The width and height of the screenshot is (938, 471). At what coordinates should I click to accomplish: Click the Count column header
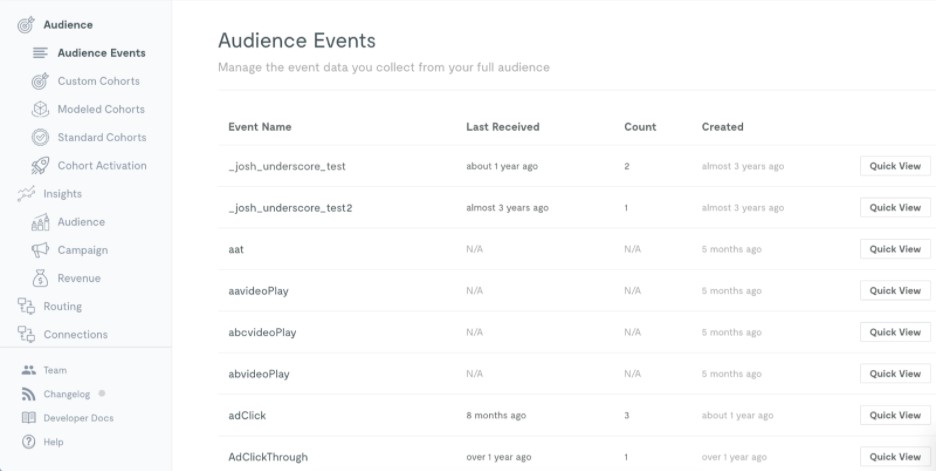pyautogui.click(x=640, y=127)
